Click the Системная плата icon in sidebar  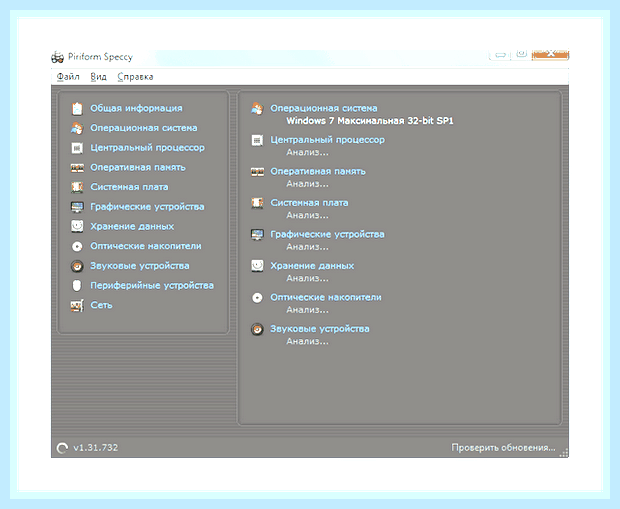tap(77, 187)
